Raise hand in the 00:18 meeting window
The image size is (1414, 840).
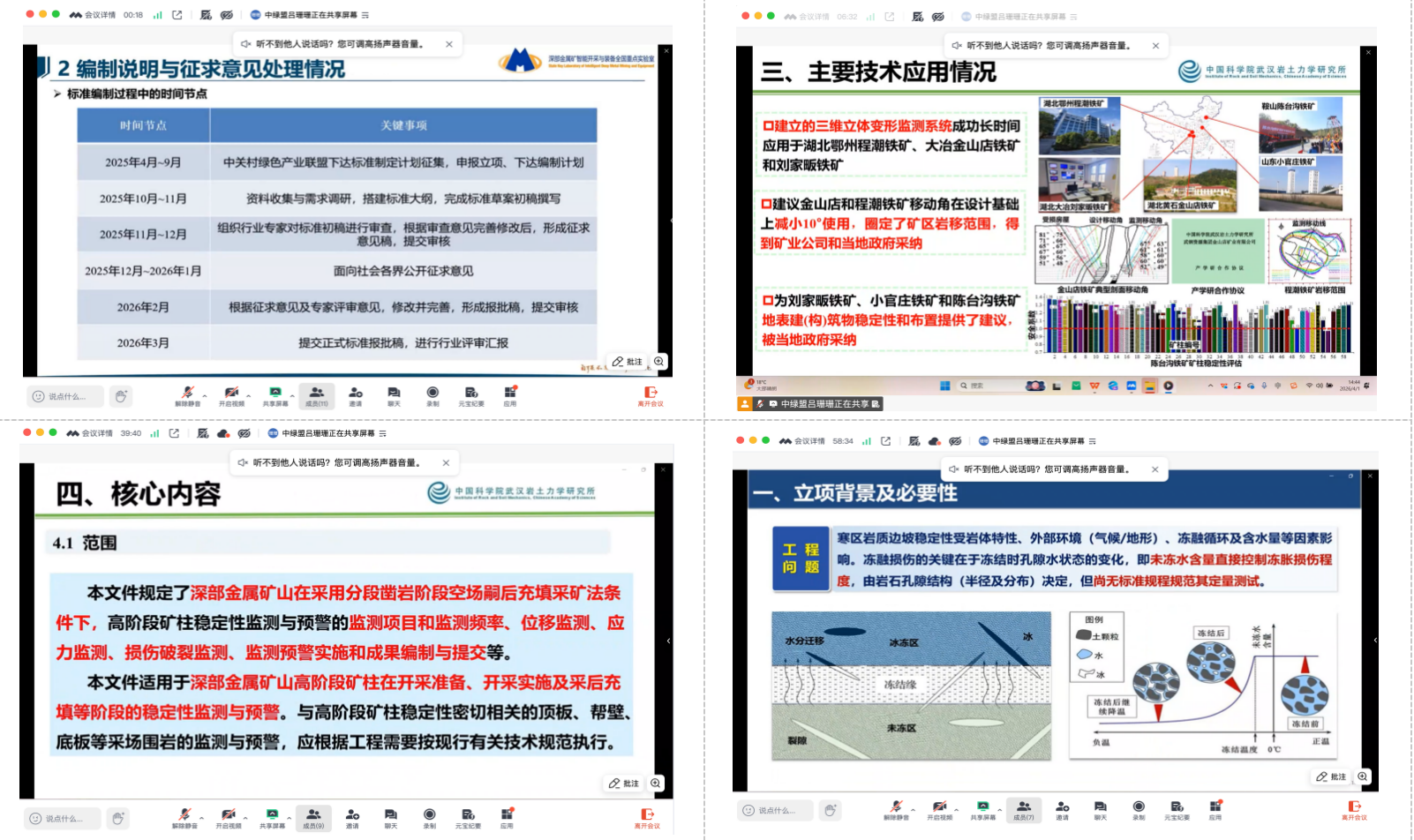[121, 396]
